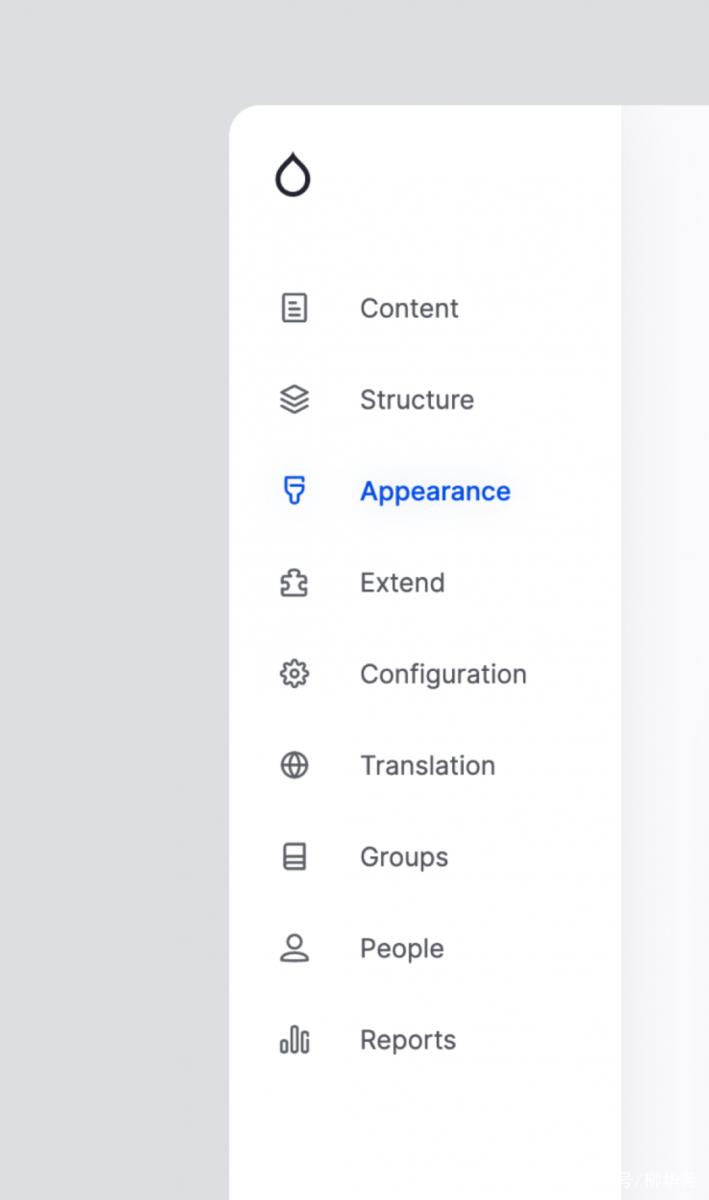The width and height of the screenshot is (709, 1200).
Task: Go to the Structure menu label
Action: point(417,400)
